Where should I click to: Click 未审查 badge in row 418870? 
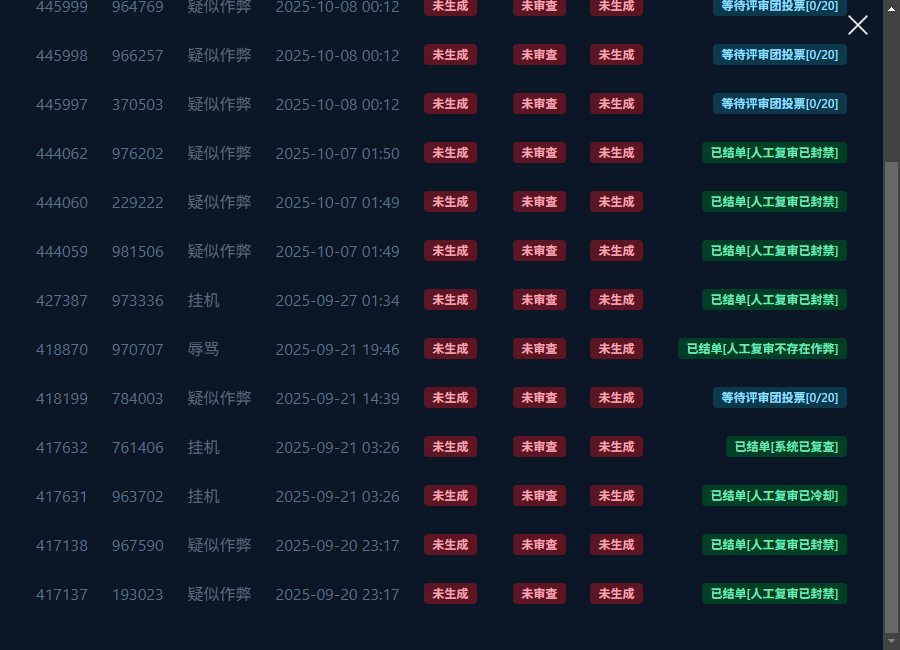click(x=539, y=349)
